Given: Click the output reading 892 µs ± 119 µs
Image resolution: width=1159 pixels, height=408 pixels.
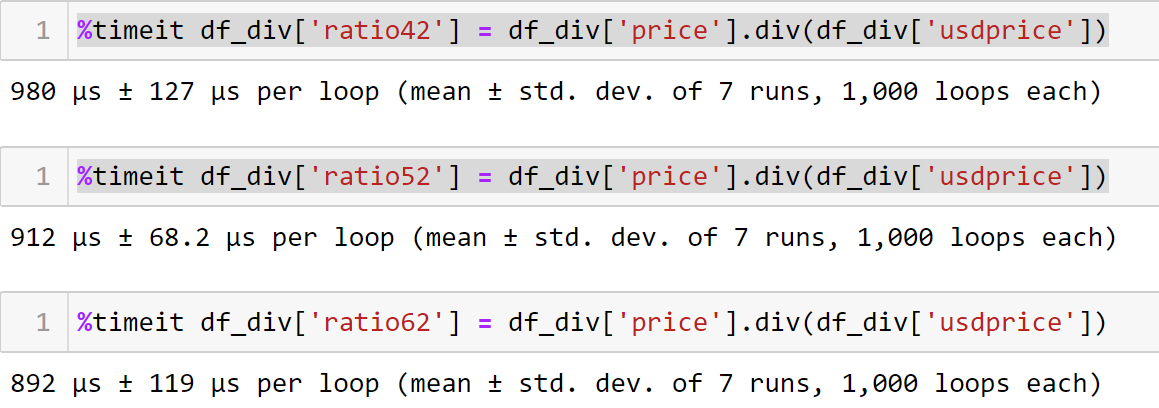Looking at the screenshot, I should tap(554, 384).
